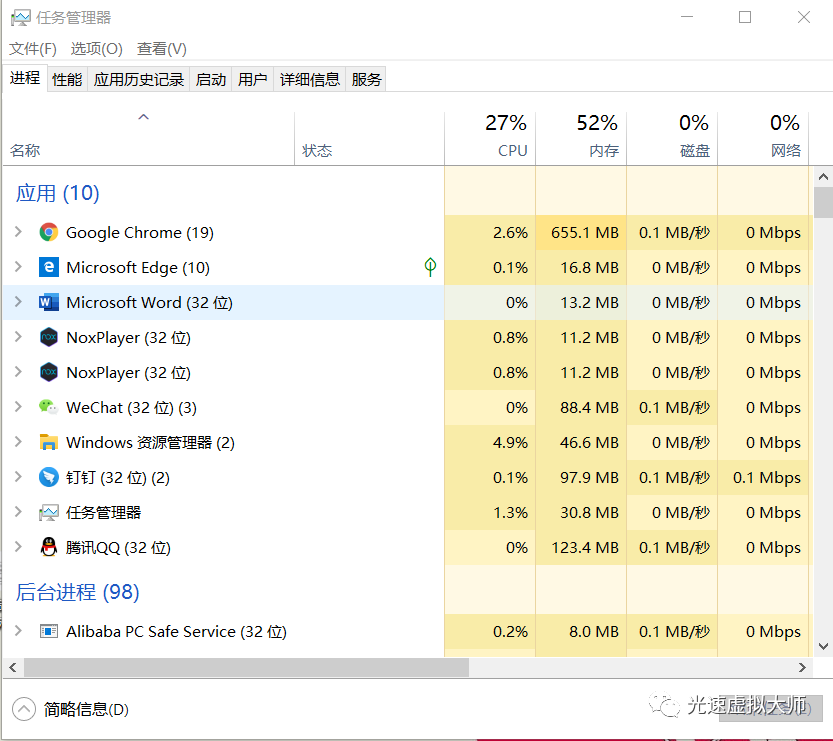This screenshot has height=741, width=833.
Task: Sort processes by the 内存 column header
Action: pyautogui.click(x=581, y=139)
